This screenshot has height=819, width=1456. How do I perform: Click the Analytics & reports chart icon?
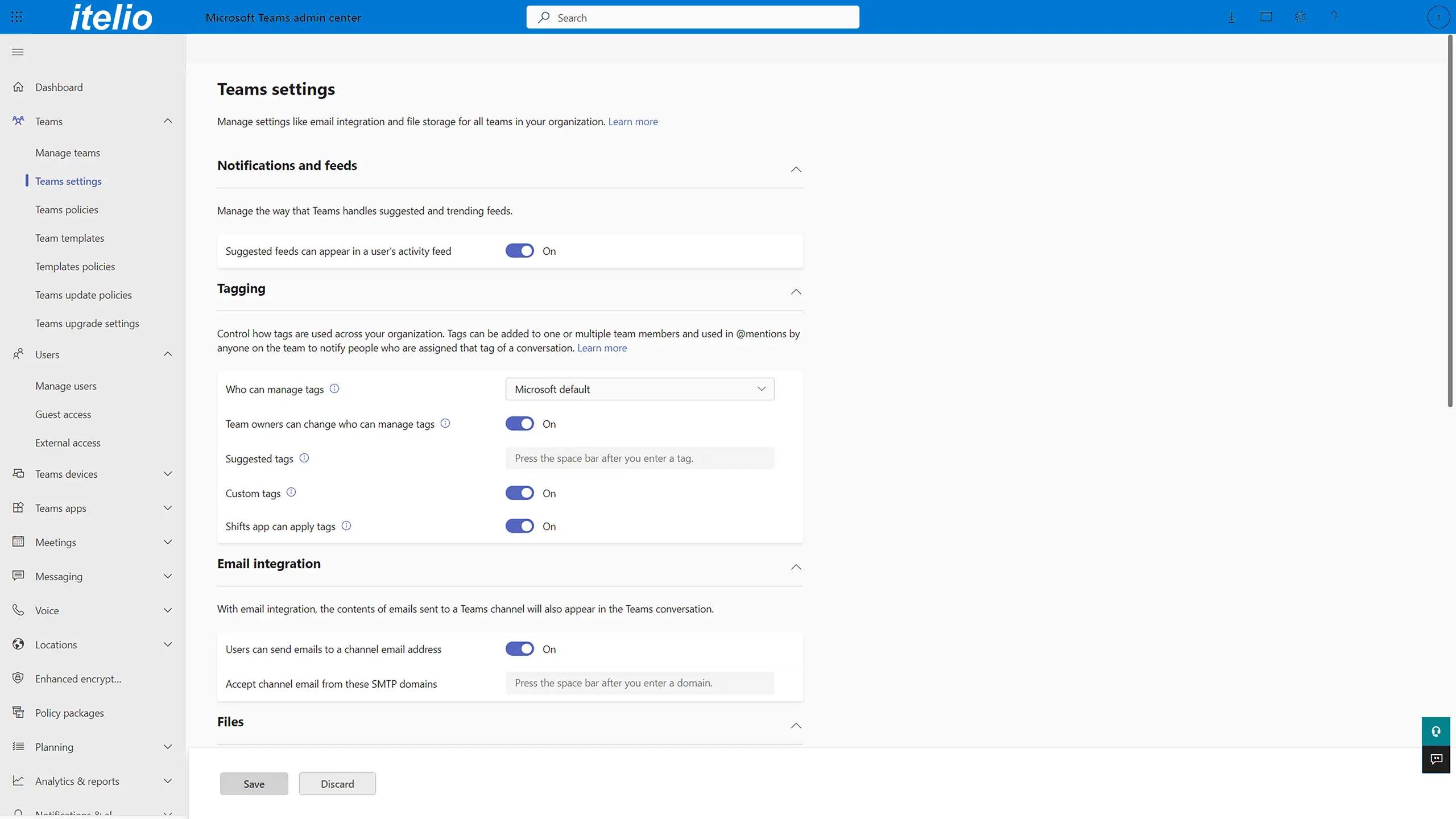[18, 781]
